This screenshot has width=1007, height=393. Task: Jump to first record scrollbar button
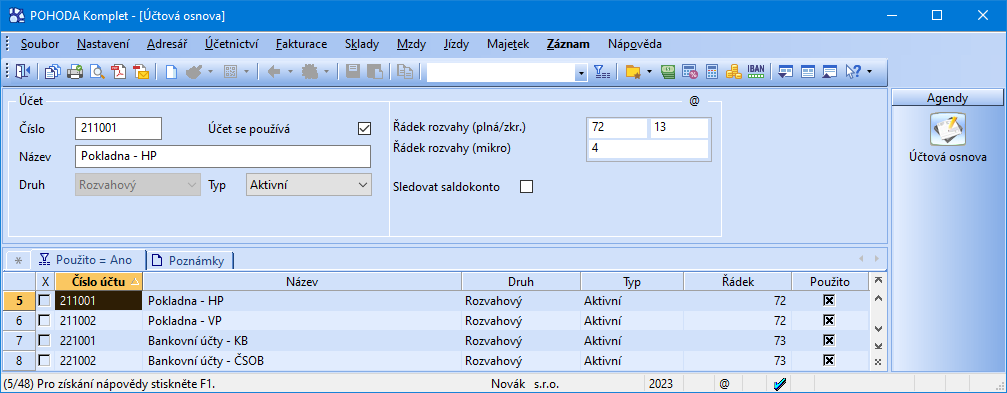pyautogui.click(x=878, y=281)
